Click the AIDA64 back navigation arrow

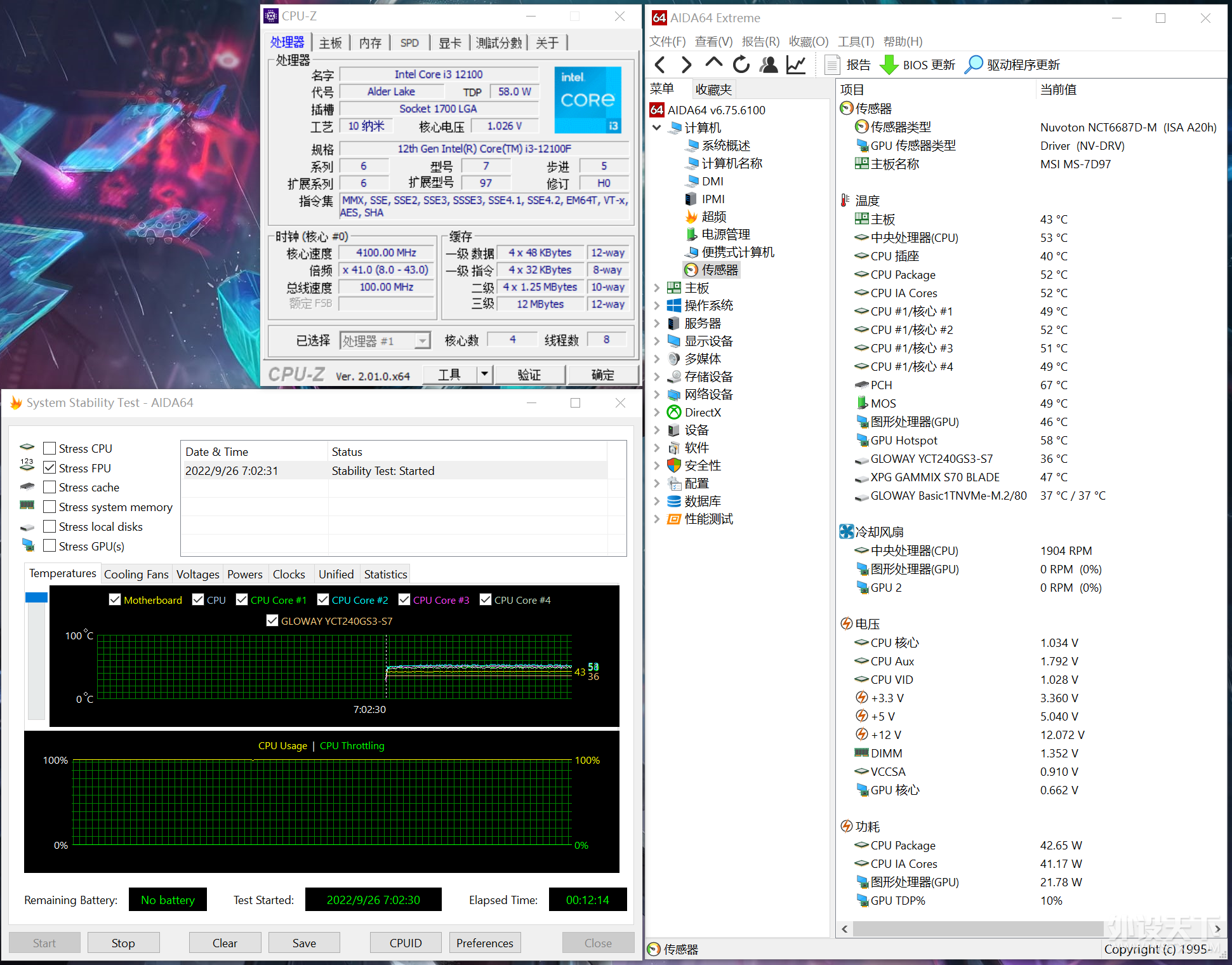tap(660, 65)
